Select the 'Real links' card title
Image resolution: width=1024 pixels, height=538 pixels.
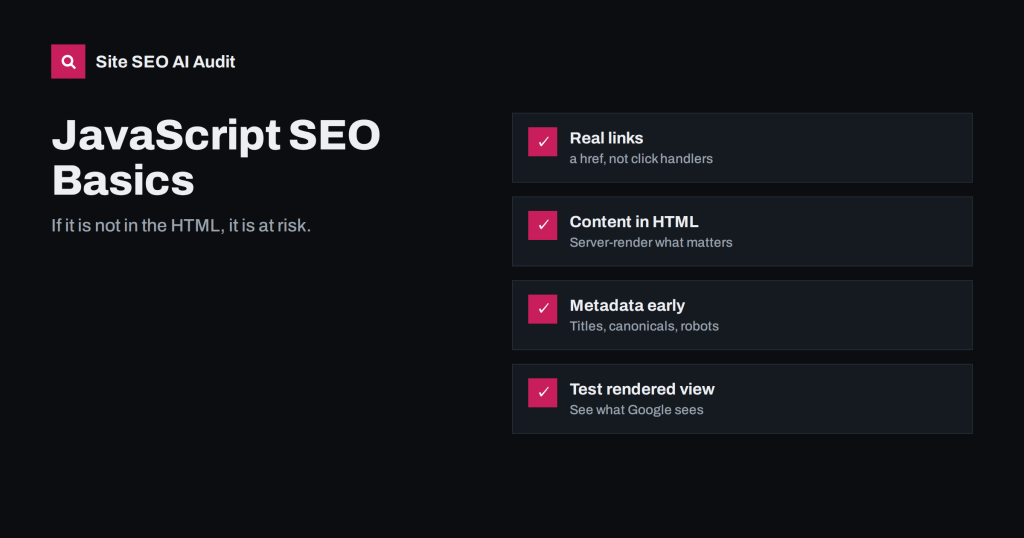[606, 138]
